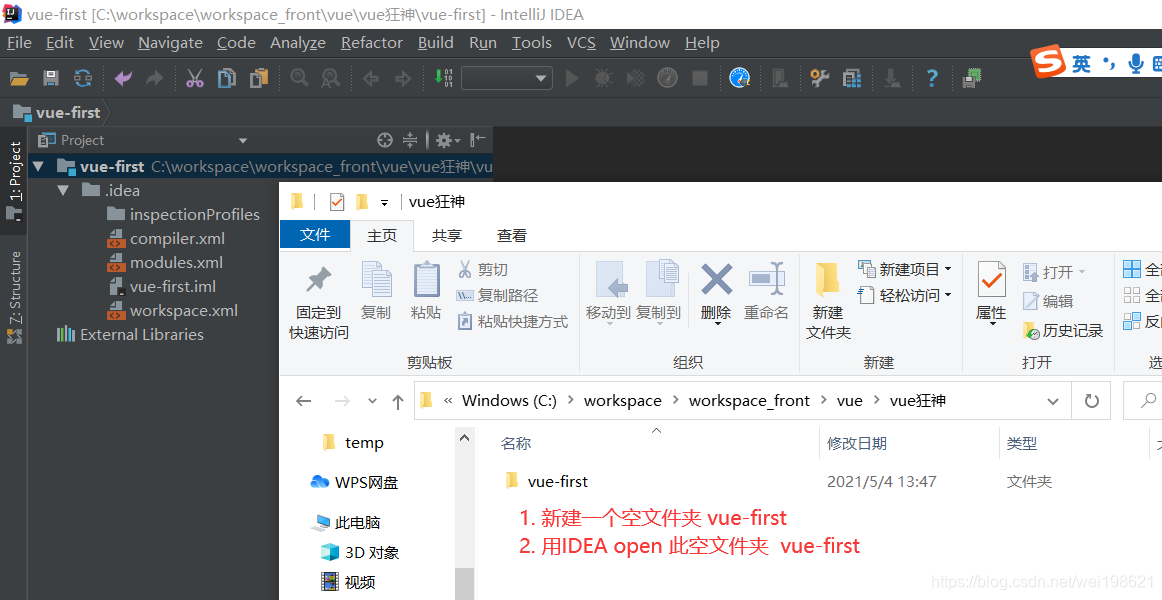Select the vue-first folder in file list
The image size is (1162, 600).
pos(557,481)
